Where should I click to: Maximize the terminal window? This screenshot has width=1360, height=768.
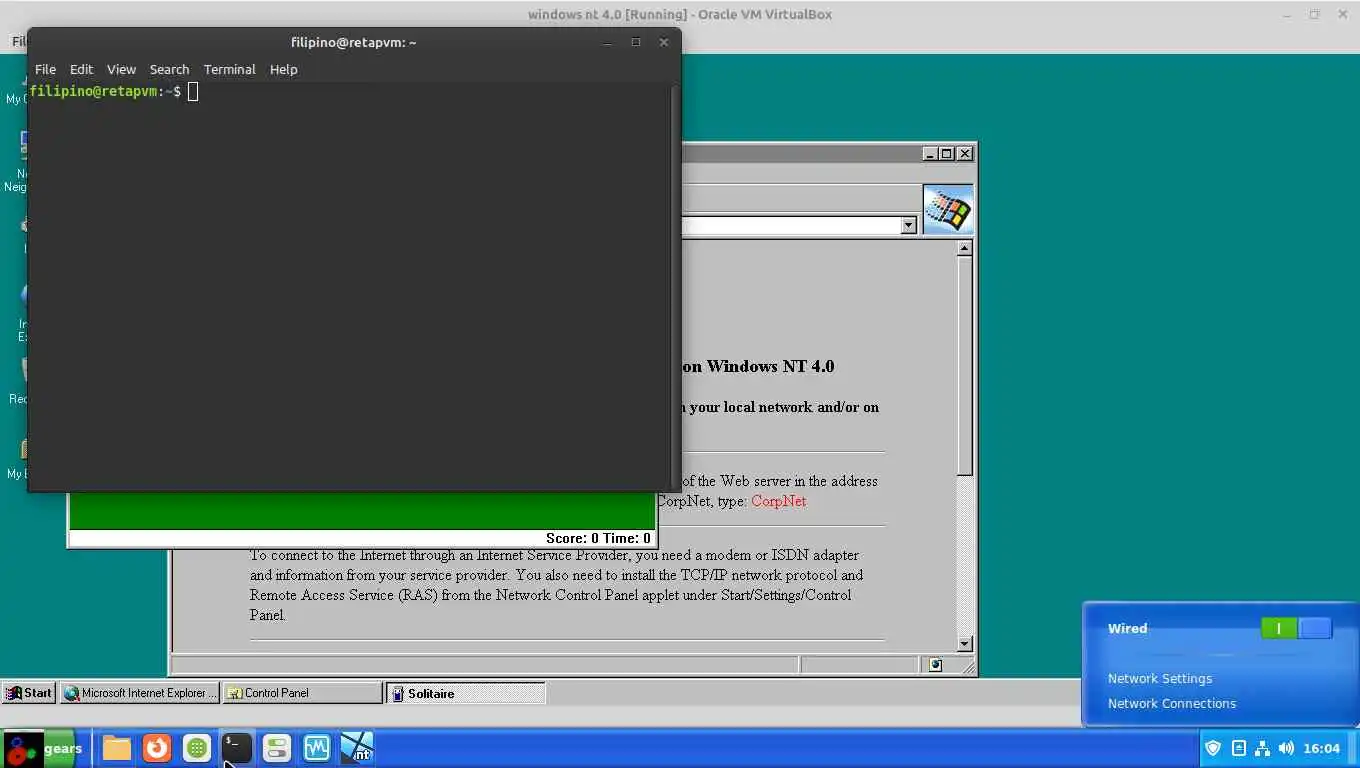[635, 42]
